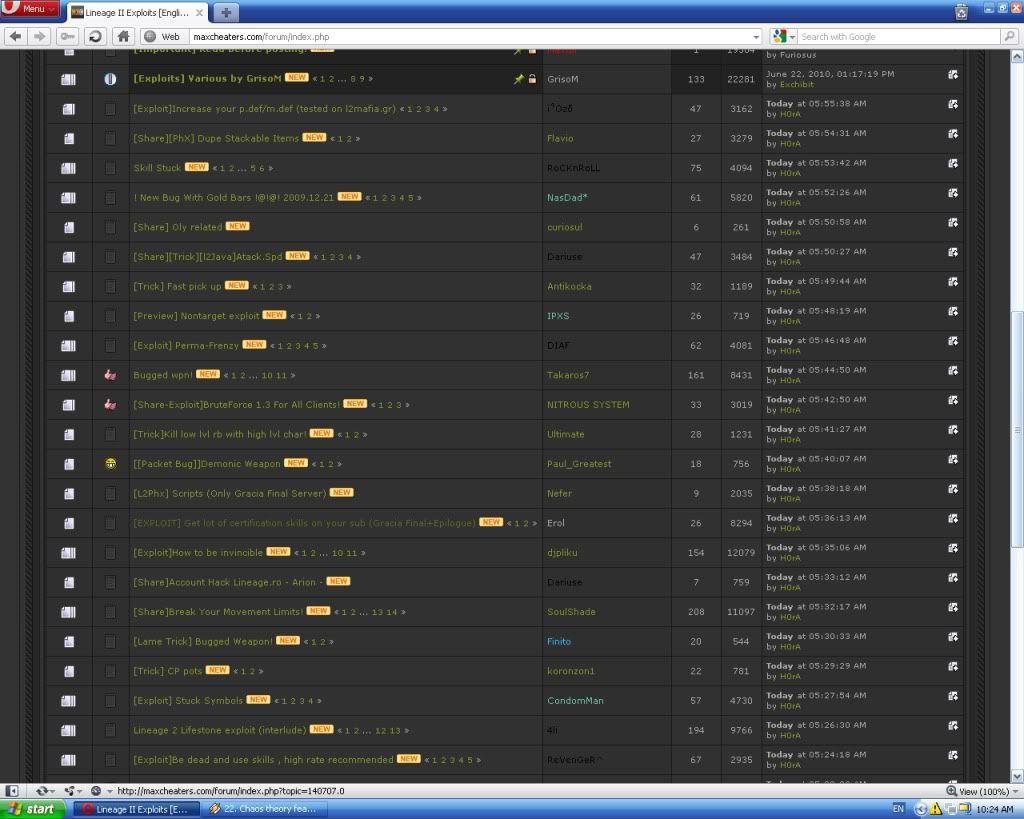Jump to last post of How to be invincible
This screenshot has width=1024, height=819.
(x=953, y=548)
